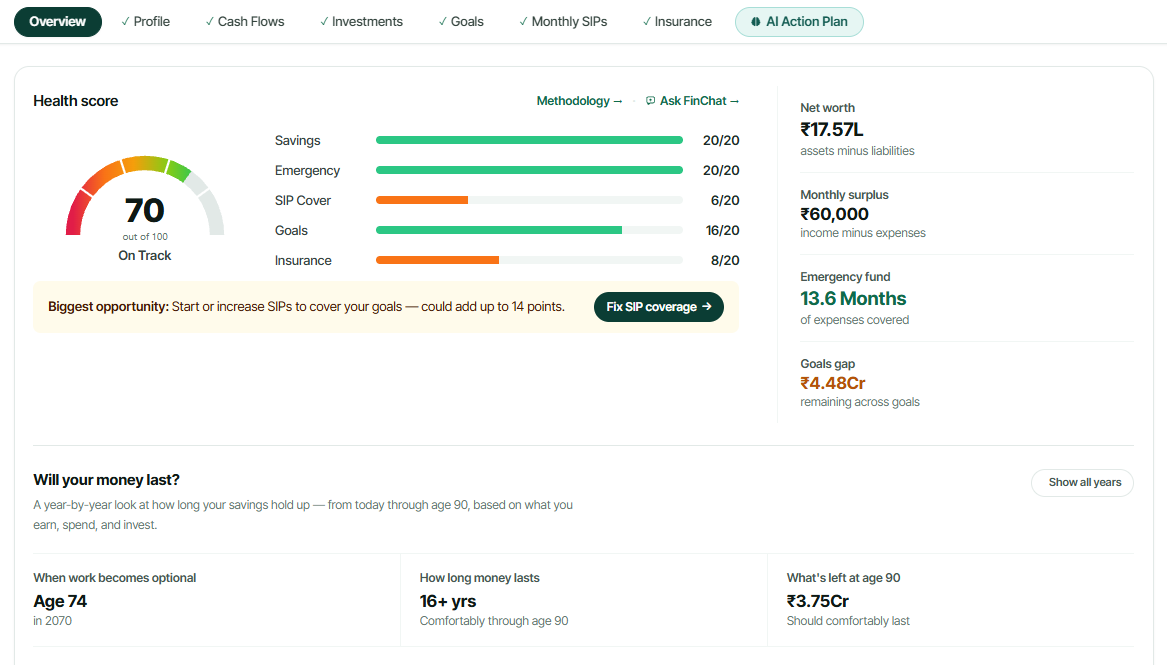The width and height of the screenshot is (1167, 665).
Task: Click the Emergency fund 13.6 Months value
Action: coord(853,298)
